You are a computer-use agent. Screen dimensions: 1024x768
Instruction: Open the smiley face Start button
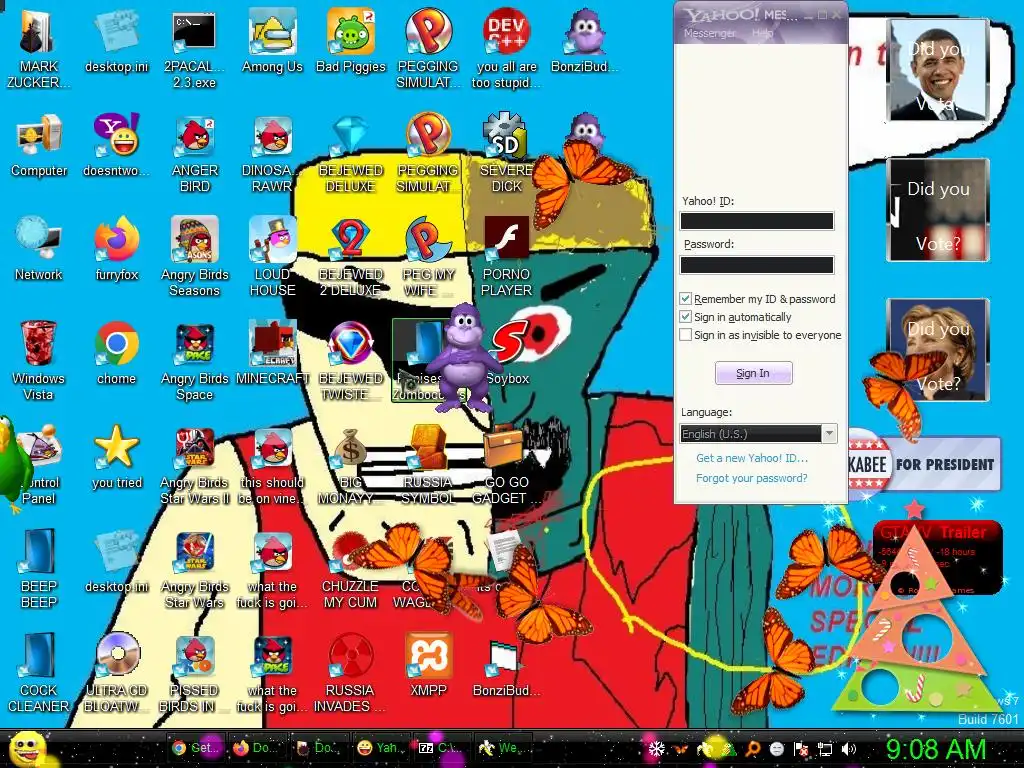click(x=27, y=750)
